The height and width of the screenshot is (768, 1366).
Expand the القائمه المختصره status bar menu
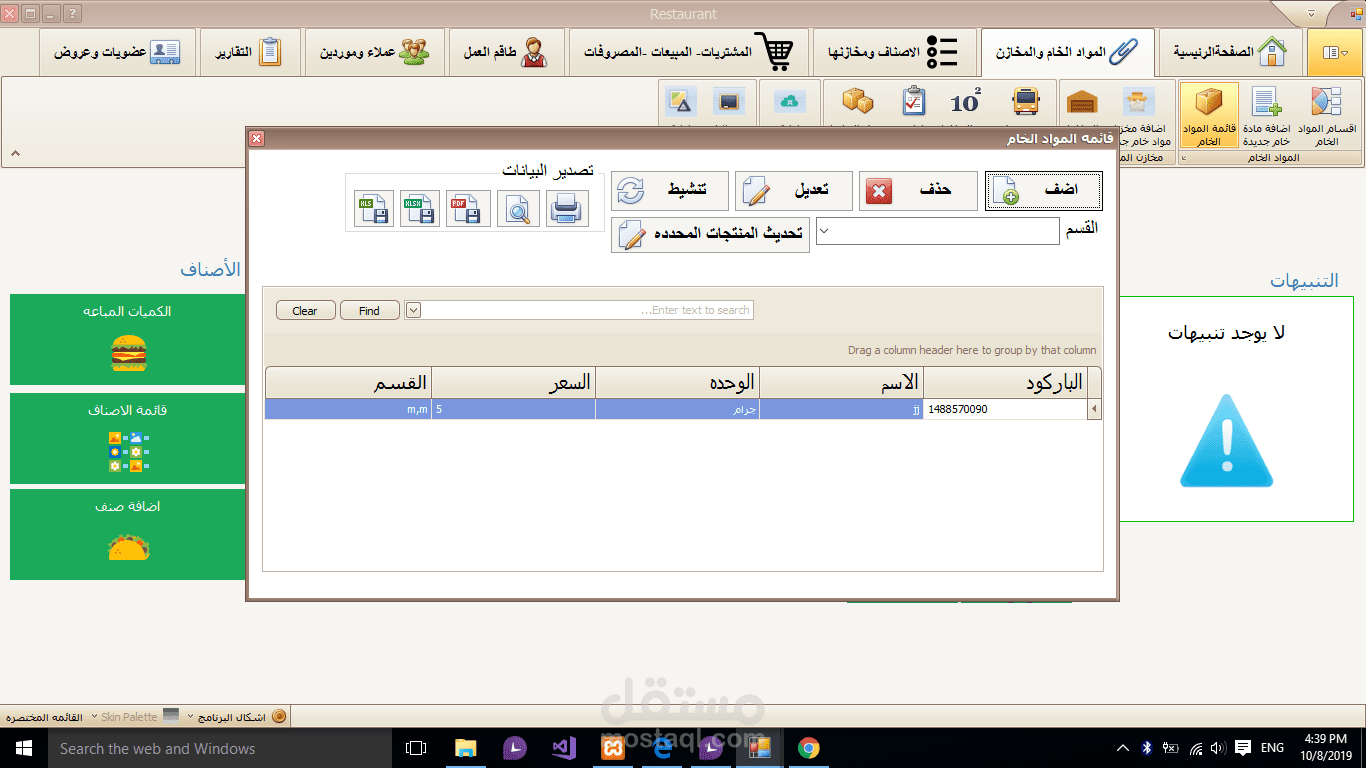coord(45,716)
